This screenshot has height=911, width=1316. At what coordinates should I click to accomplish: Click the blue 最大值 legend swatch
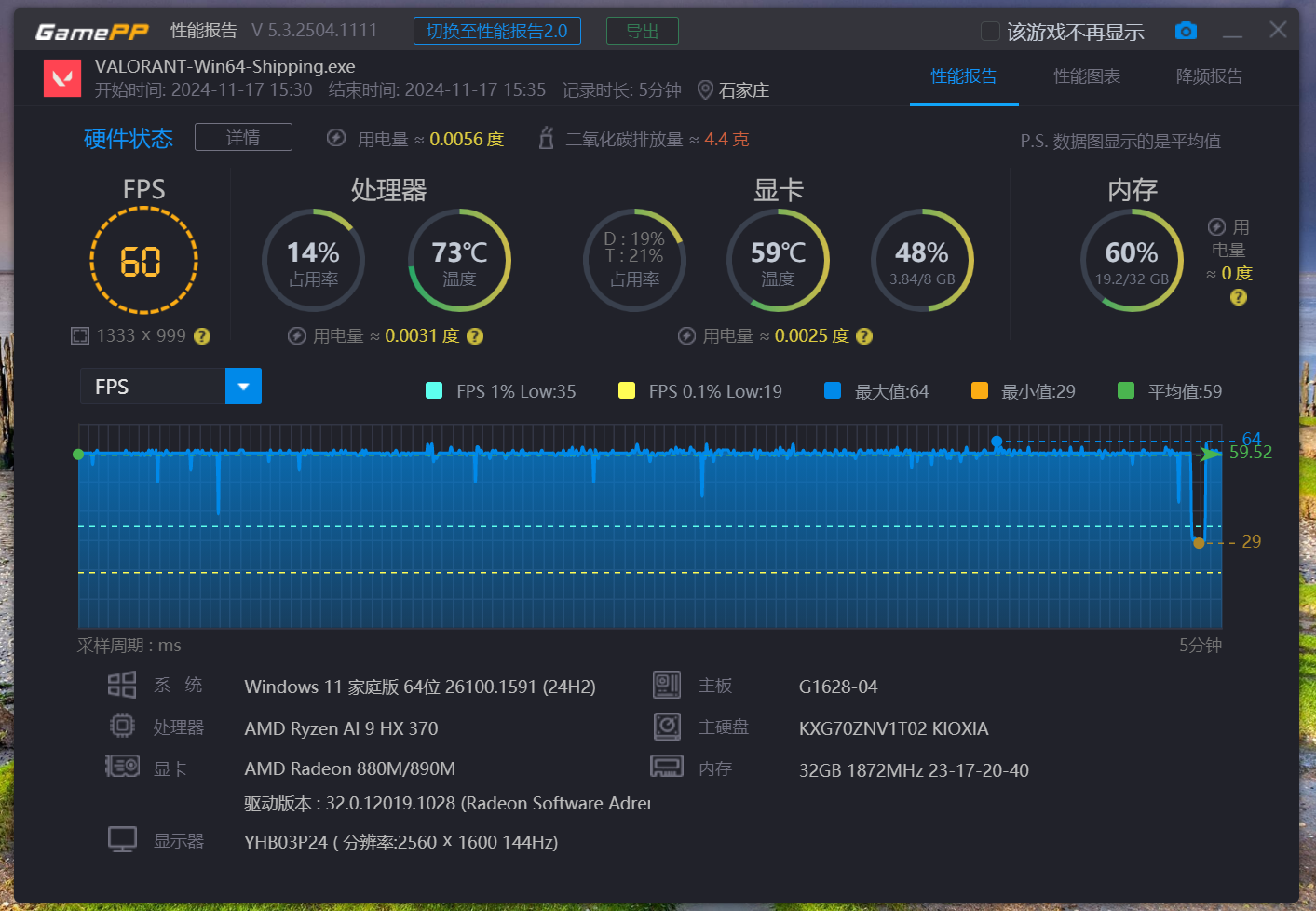coord(833,390)
